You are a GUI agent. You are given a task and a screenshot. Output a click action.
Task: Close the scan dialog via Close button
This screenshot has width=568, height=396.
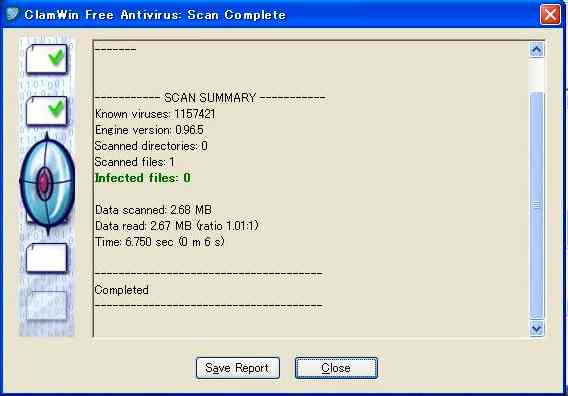336,368
